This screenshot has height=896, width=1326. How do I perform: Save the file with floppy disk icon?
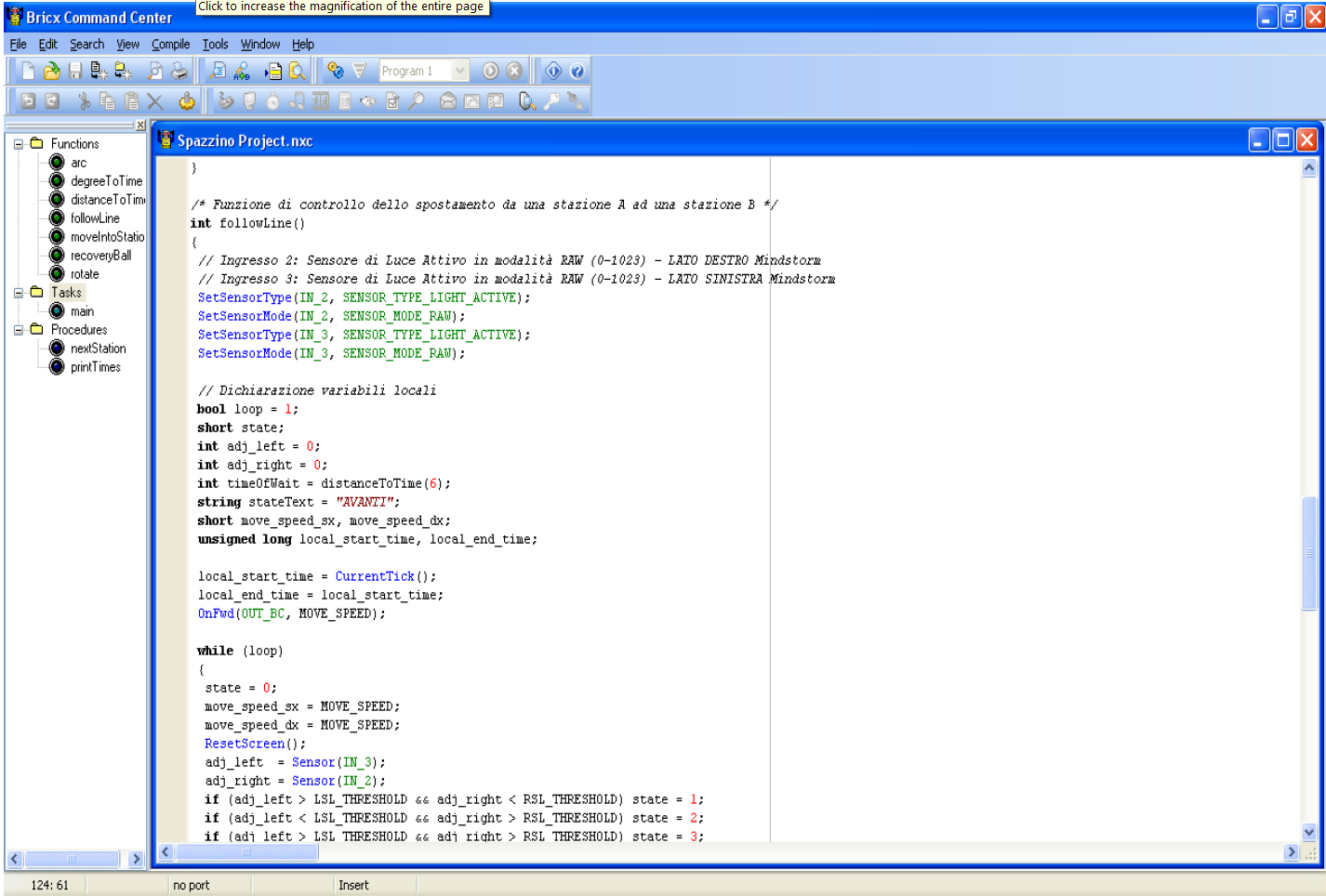75,71
